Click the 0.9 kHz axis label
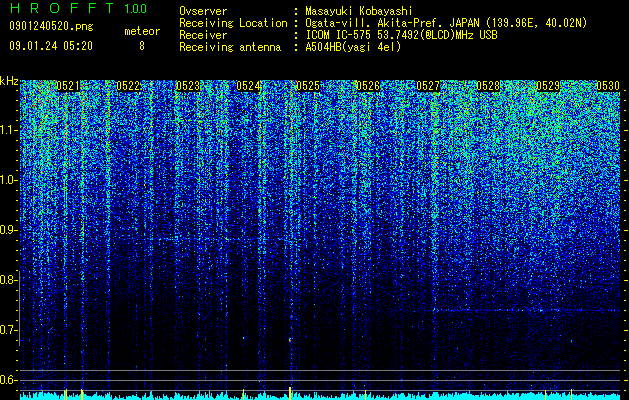The height and width of the screenshot is (400, 629). tap(9, 230)
